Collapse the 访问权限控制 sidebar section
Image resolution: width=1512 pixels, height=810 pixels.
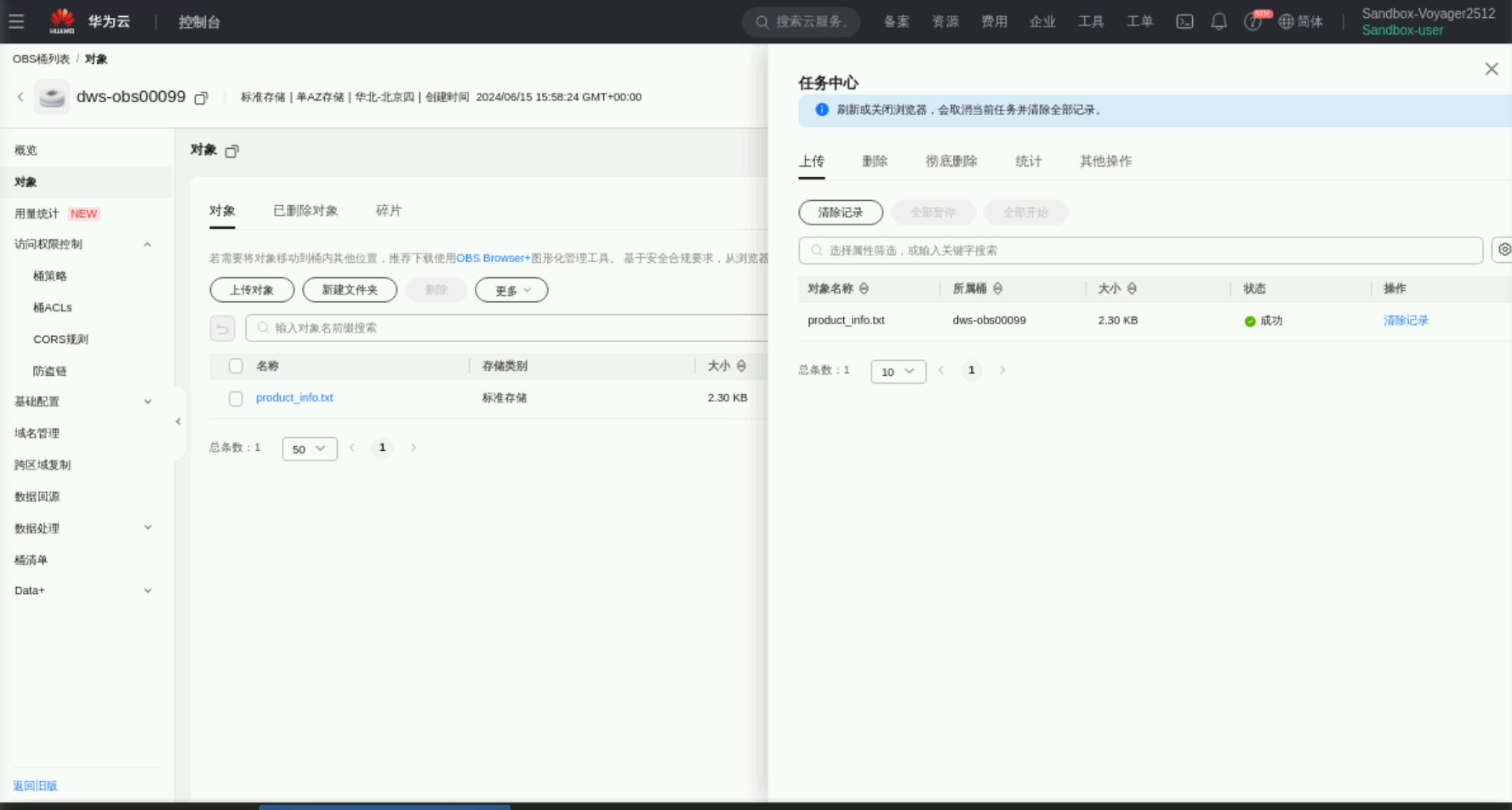coord(147,244)
